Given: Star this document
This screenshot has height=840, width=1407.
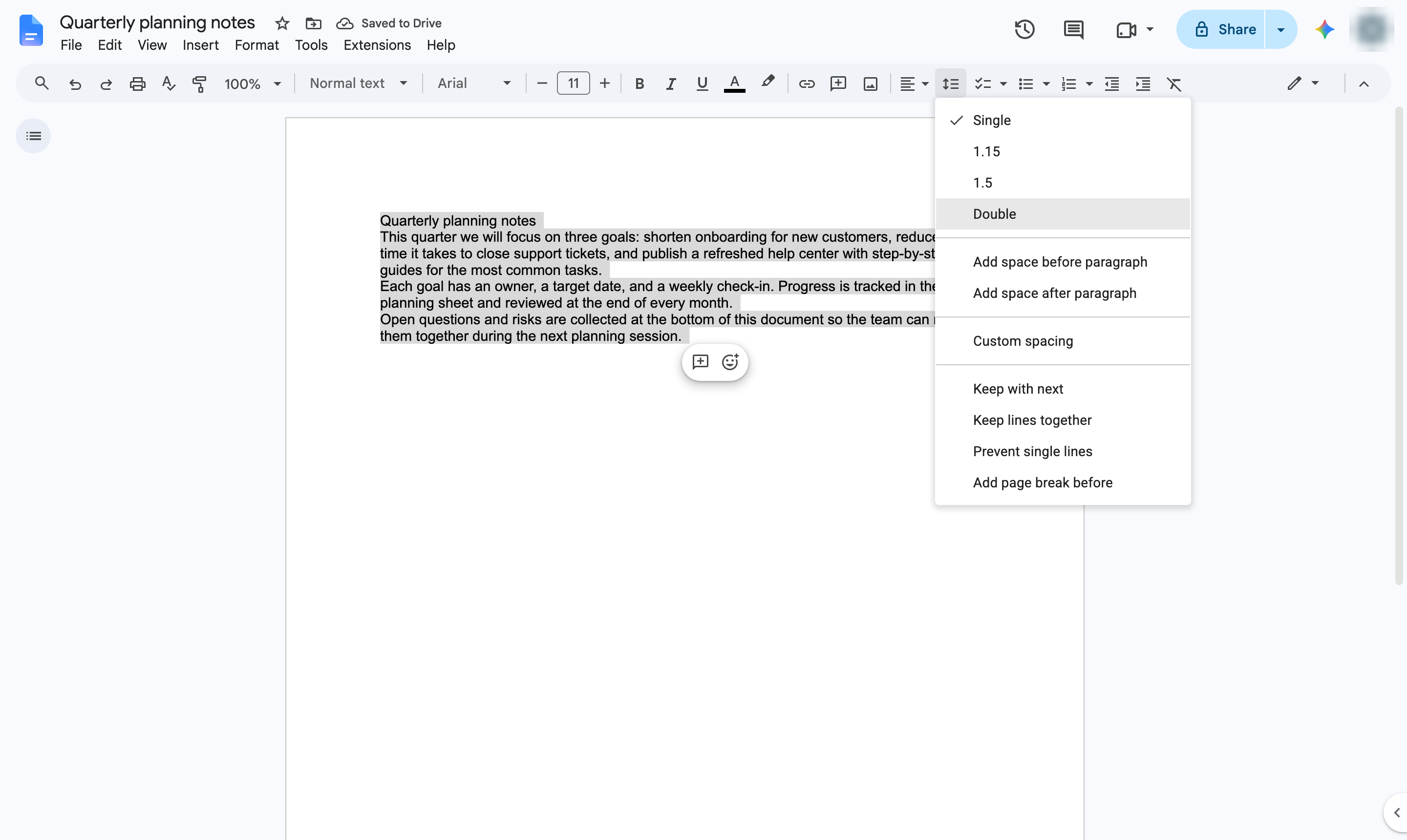Looking at the screenshot, I should 282,23.
